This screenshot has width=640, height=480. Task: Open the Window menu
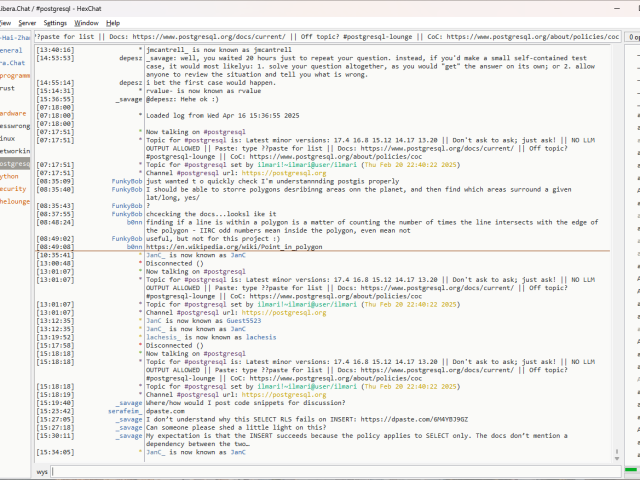pos(87,22)
